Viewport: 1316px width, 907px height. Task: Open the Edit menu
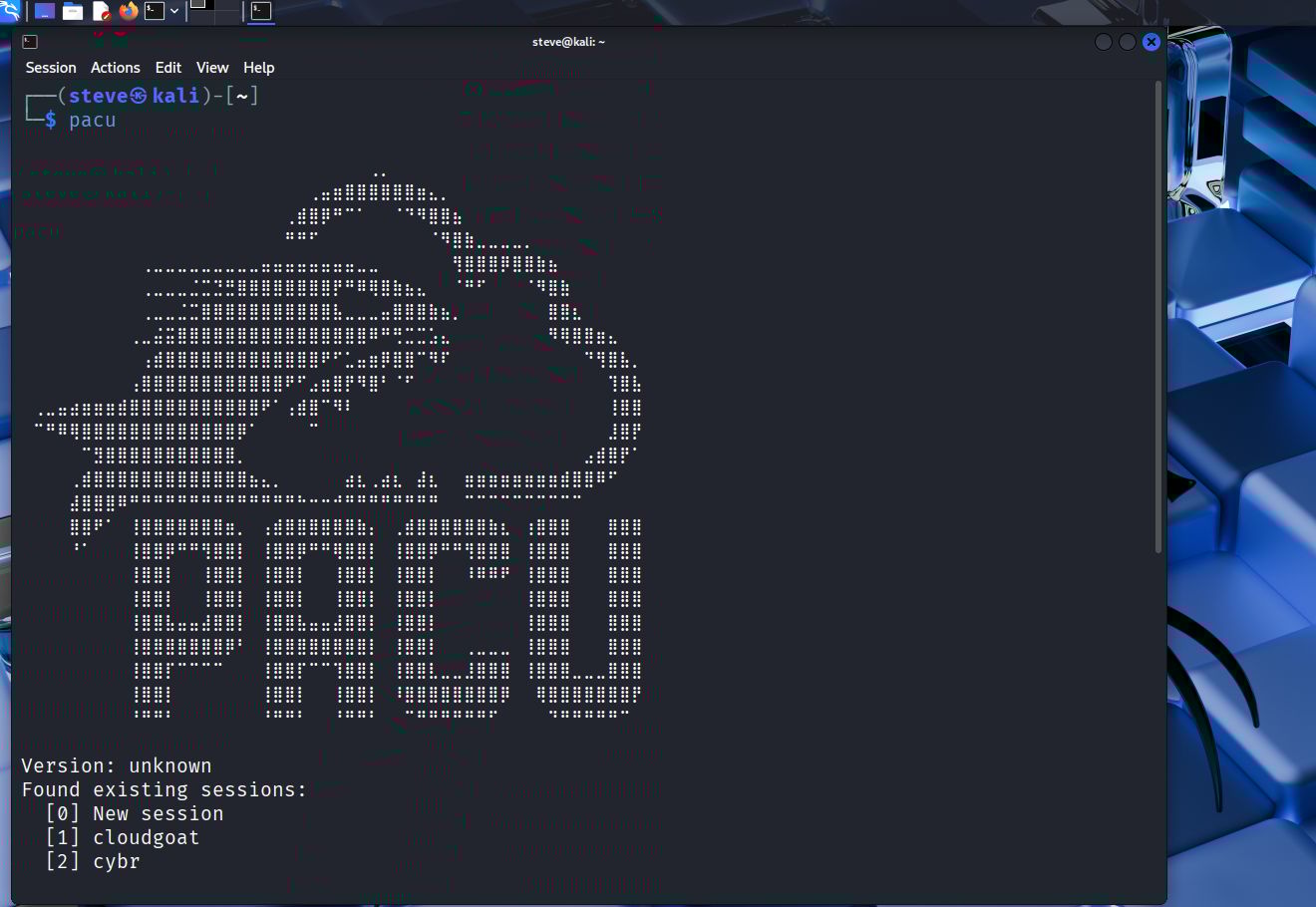pyautogui.click(x=168, y=68)
